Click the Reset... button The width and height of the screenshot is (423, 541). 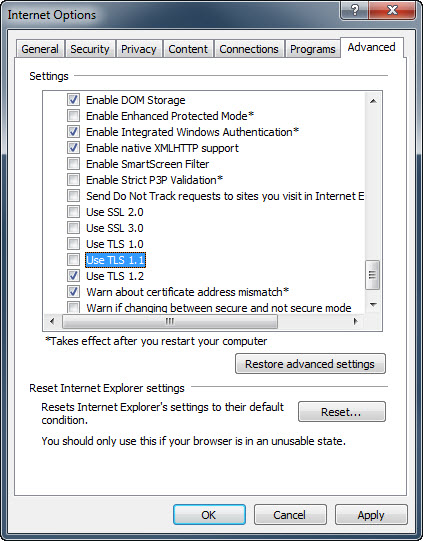341,412
